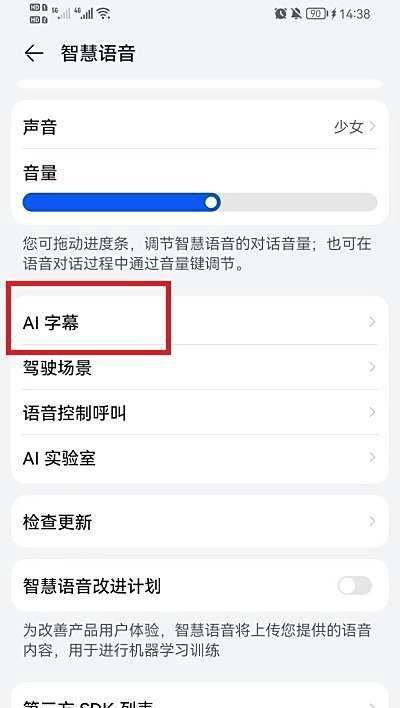Viewport: 400px width, 708px height.
Task: Expand AI 实验室 row chevron
Action: pyautogui.click(x=372, y=458)
